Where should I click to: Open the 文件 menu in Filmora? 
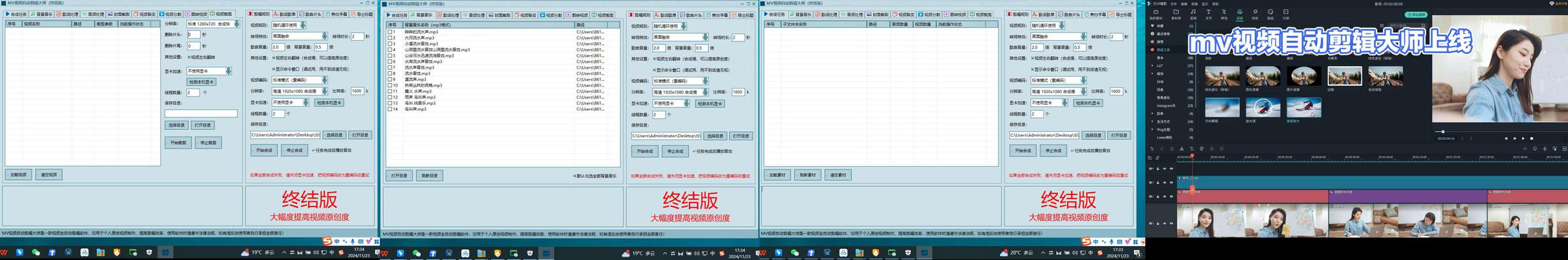pos(1174,4)
